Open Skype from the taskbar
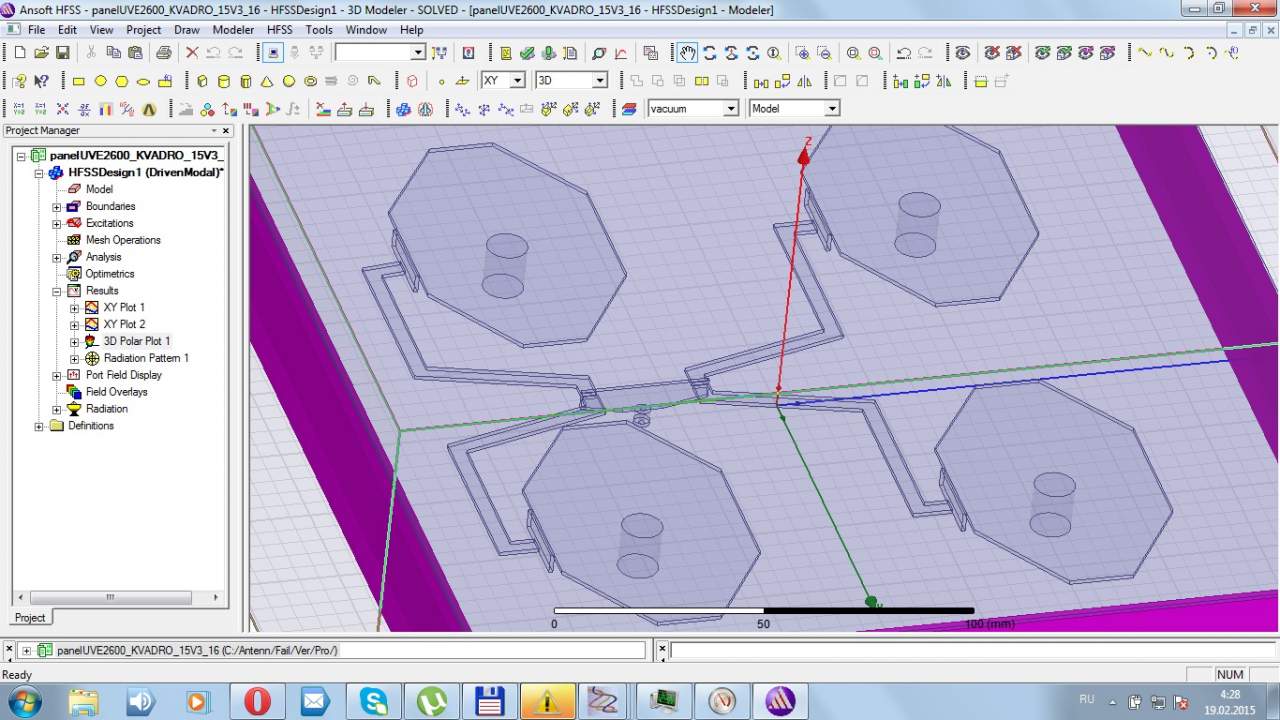This screenshot has width=1280, height=720. click(373, 700)
